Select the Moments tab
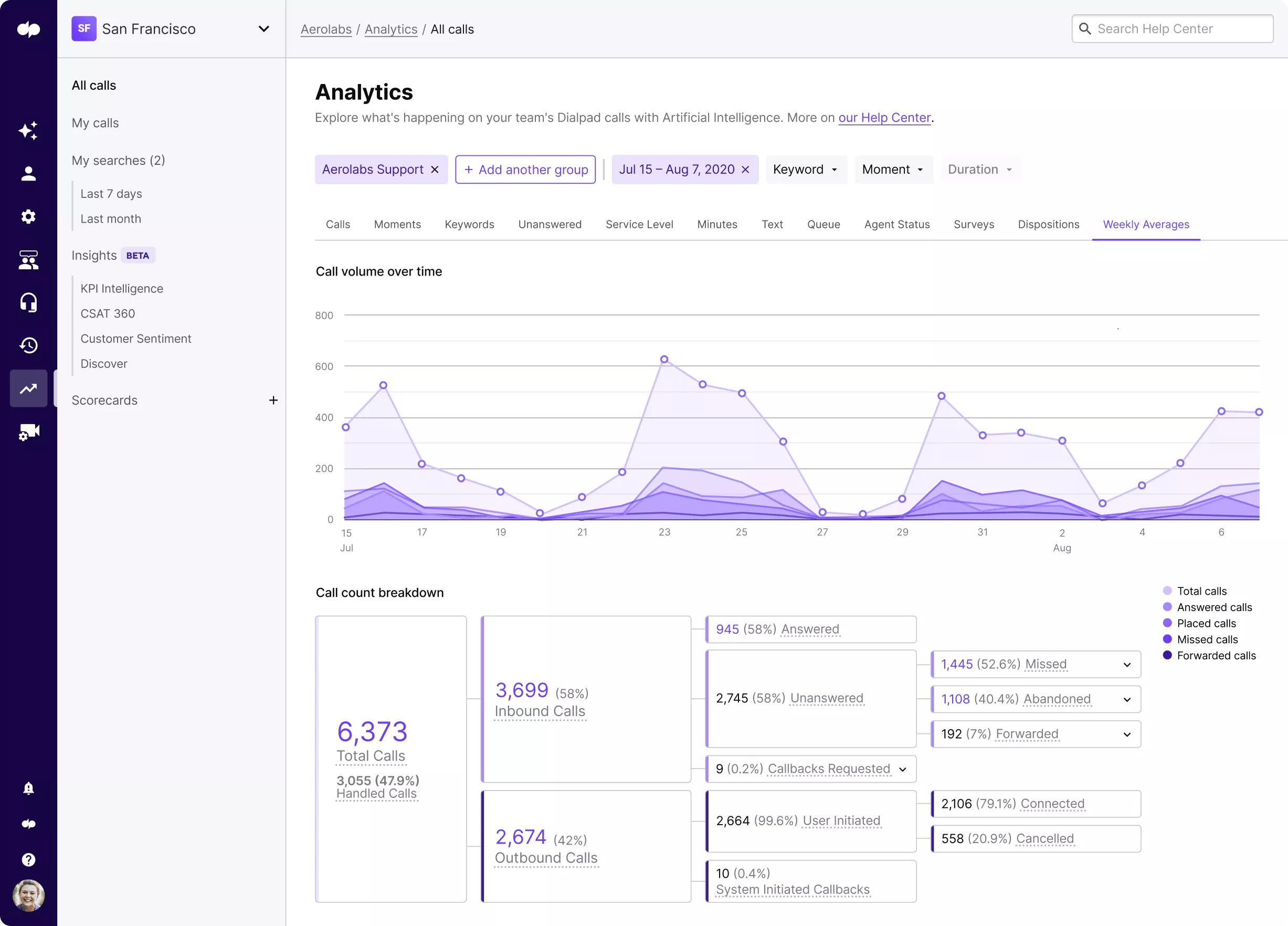The width and height of the screenshot is (1288, 926). click(x=397, y=224)
